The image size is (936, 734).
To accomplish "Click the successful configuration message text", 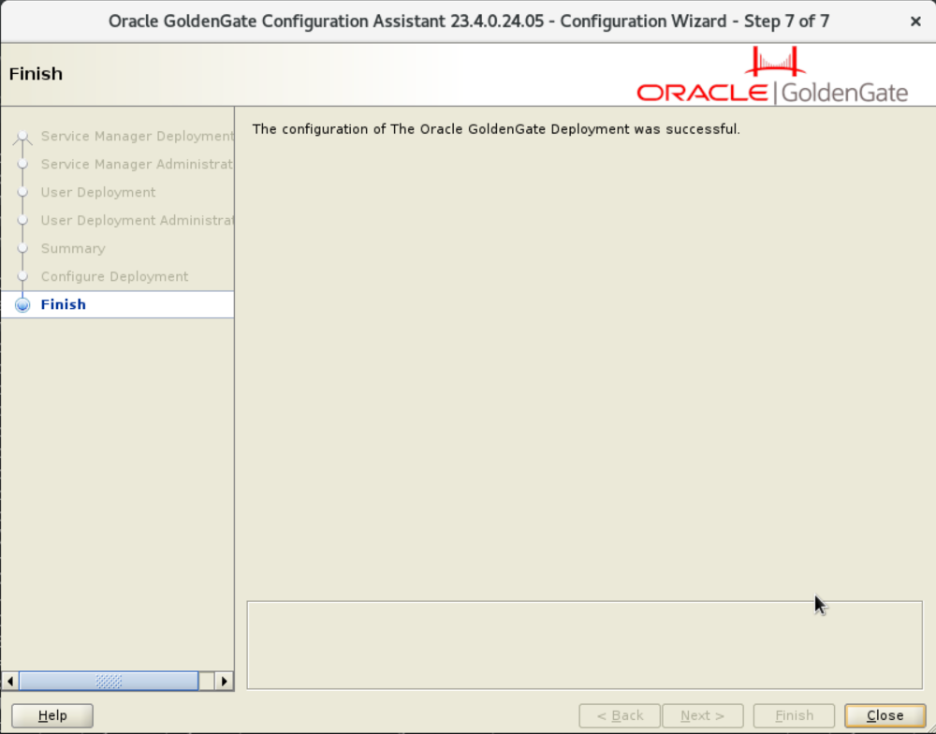I will click(496, 129).
